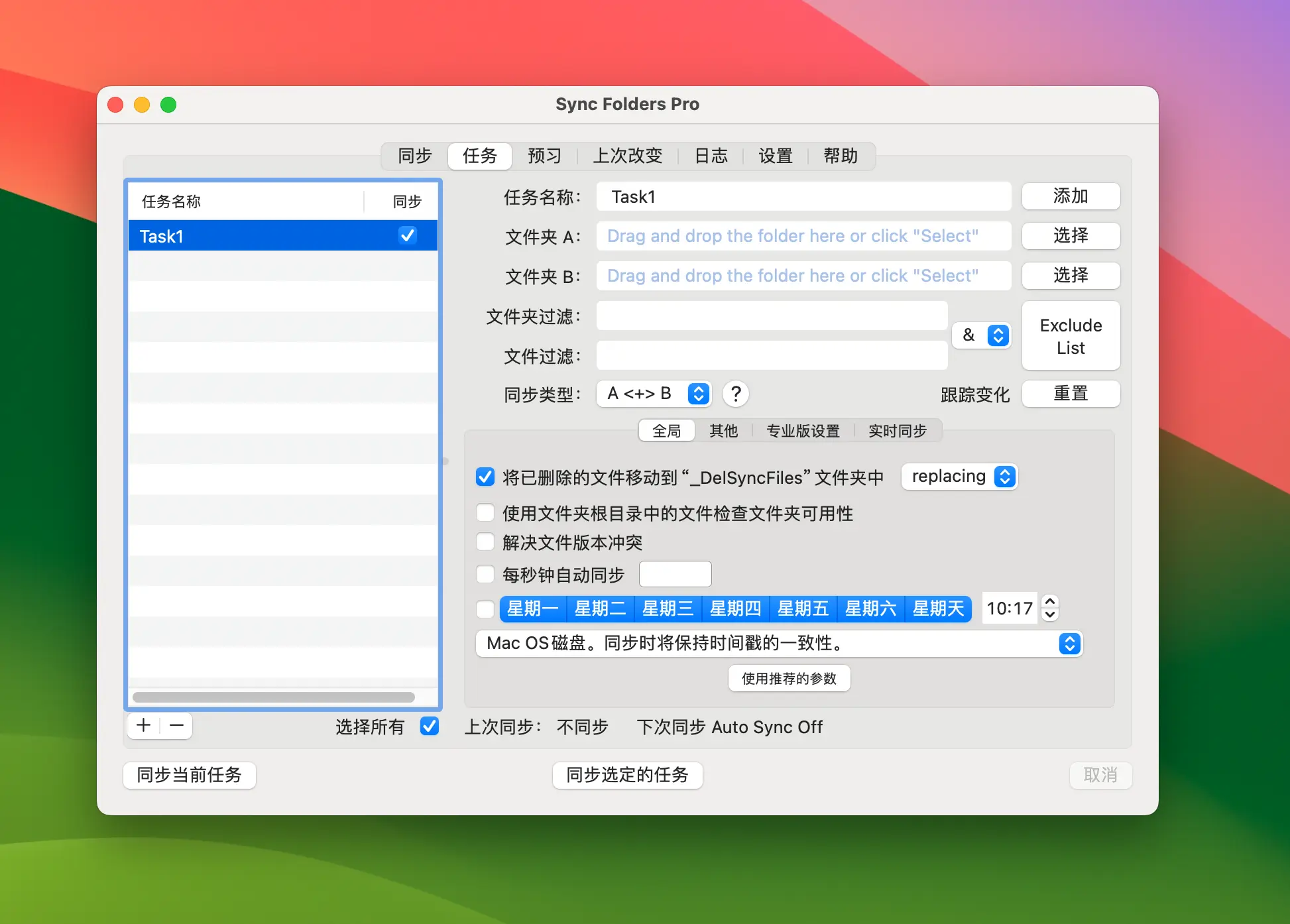Viewport: 1290px width, 924px height.
Task: Click the 同步选定的任务 button
Action: [x=627, y=775]
